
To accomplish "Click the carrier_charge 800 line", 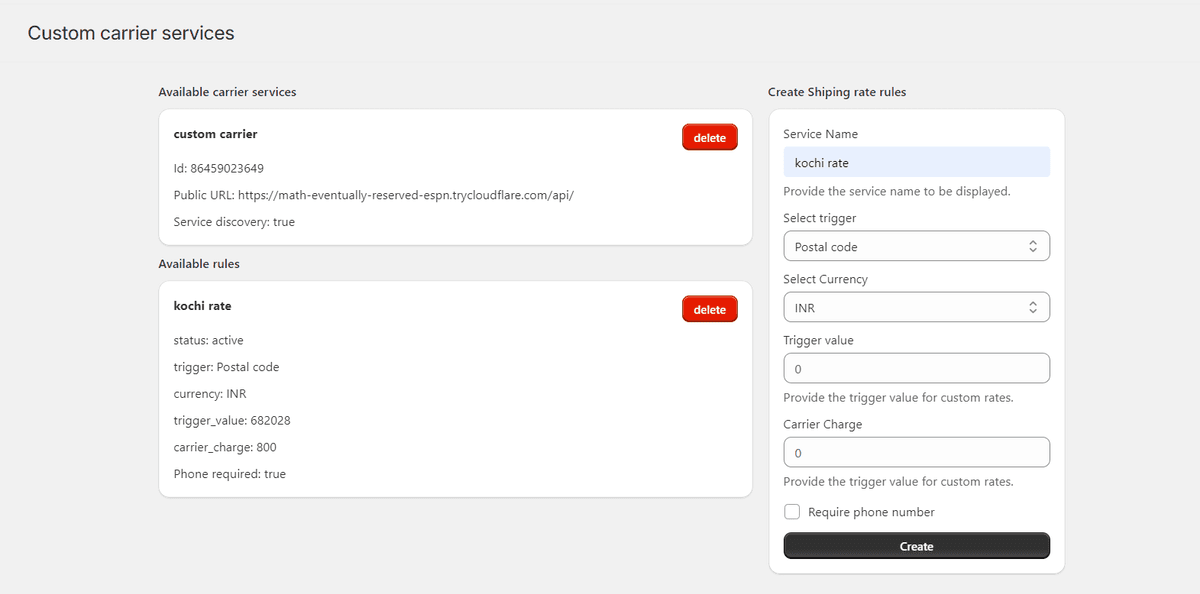I will 225,447.
